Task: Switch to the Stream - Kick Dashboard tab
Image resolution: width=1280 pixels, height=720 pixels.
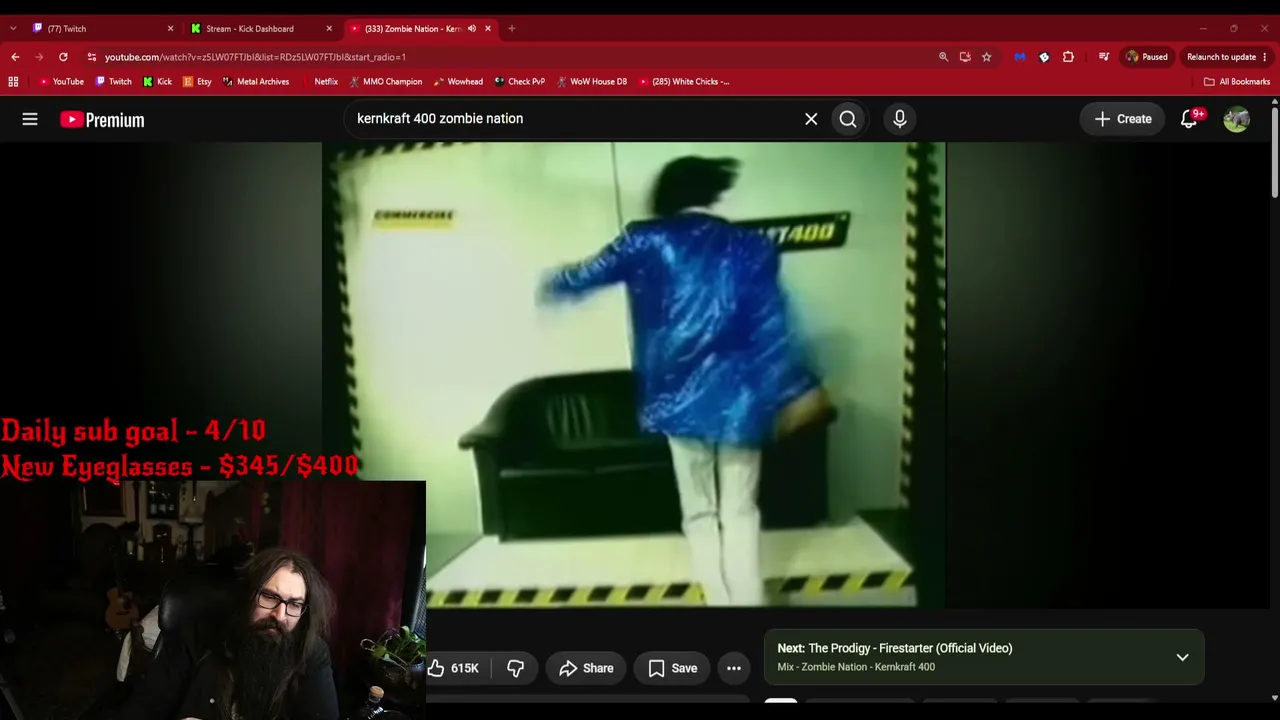Action: point(263,29)
